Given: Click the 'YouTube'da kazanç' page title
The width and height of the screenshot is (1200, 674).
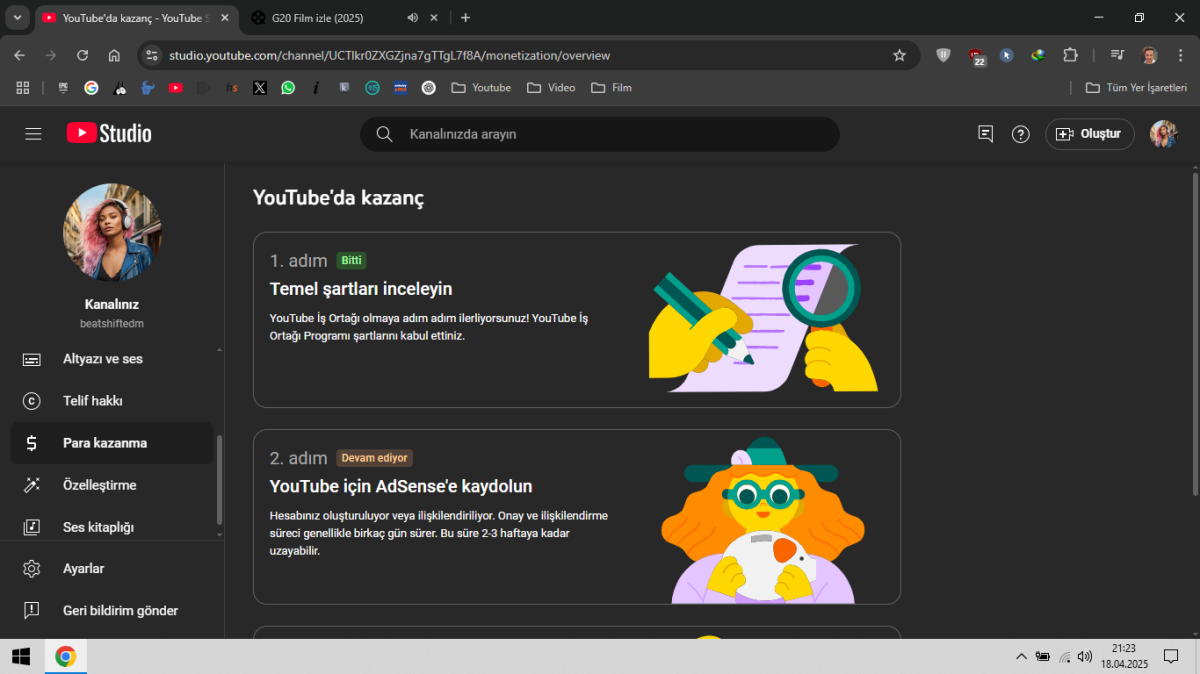Looking at the screenshot, I should click(x=339, y=198).
